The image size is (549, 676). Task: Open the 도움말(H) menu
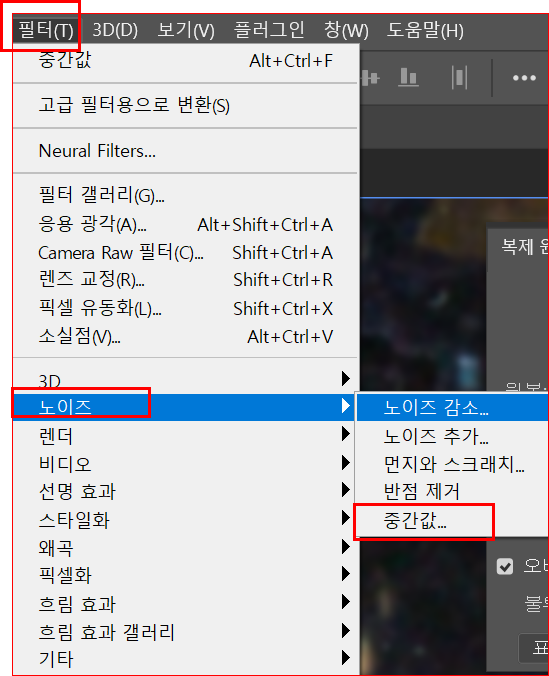pos(425,30)
